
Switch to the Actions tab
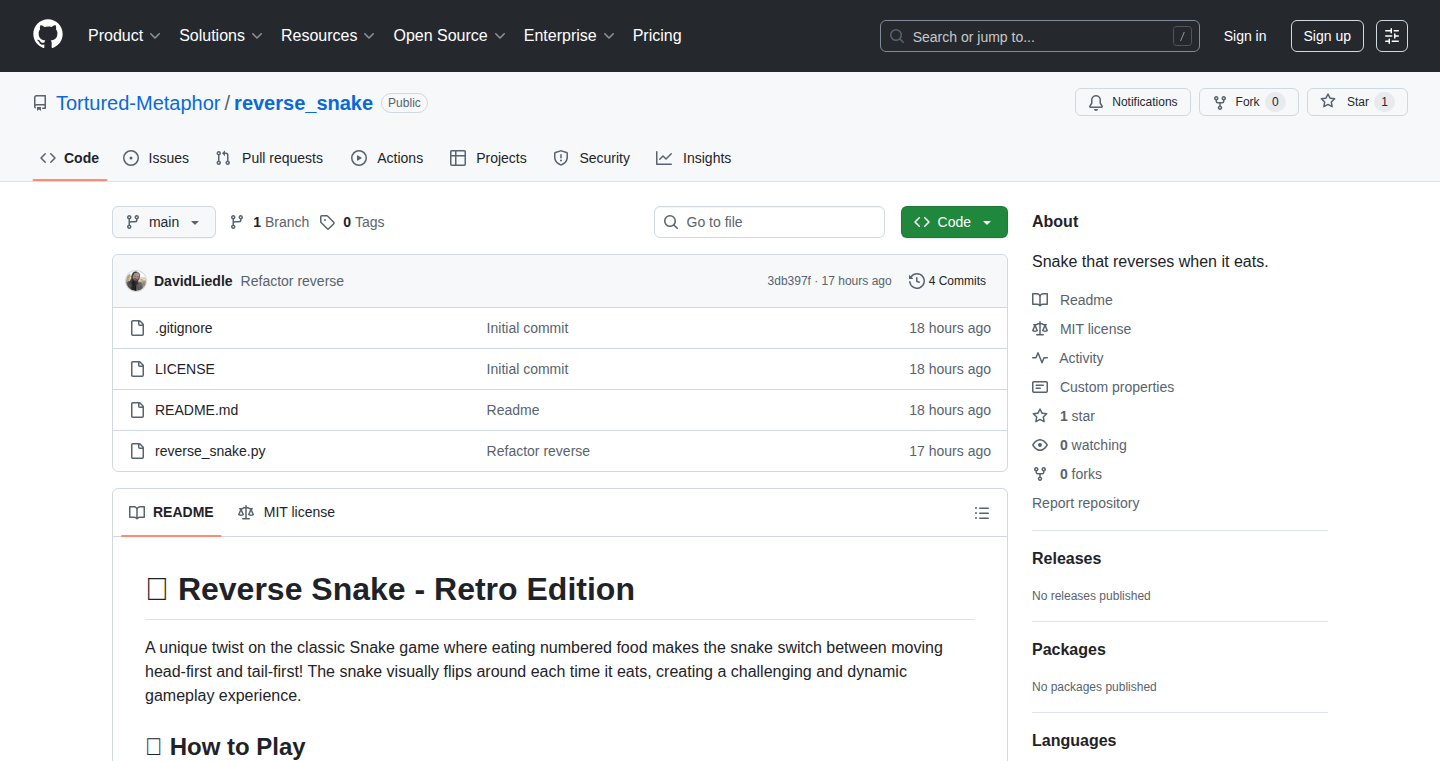(387, 158)
